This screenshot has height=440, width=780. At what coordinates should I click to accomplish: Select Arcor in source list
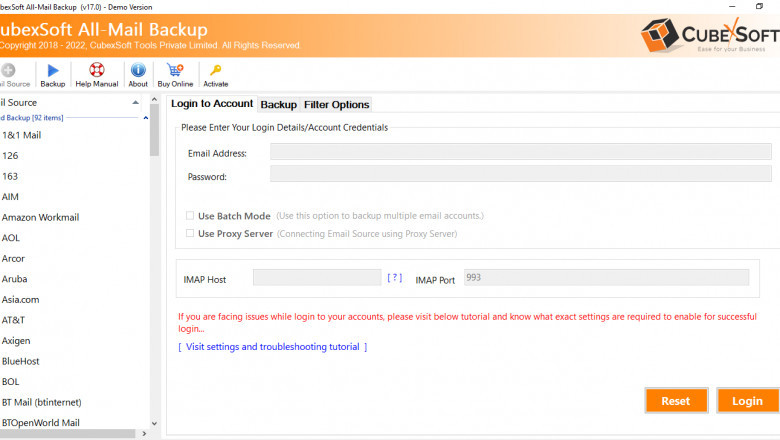click(13, 259)
